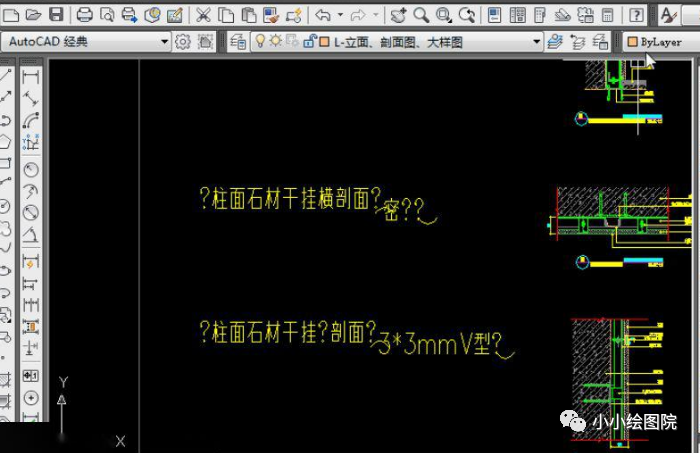This screenshot has width=700, height=453.
Task: Click the layer color swatch in layer box
Action: pos(325,42)
